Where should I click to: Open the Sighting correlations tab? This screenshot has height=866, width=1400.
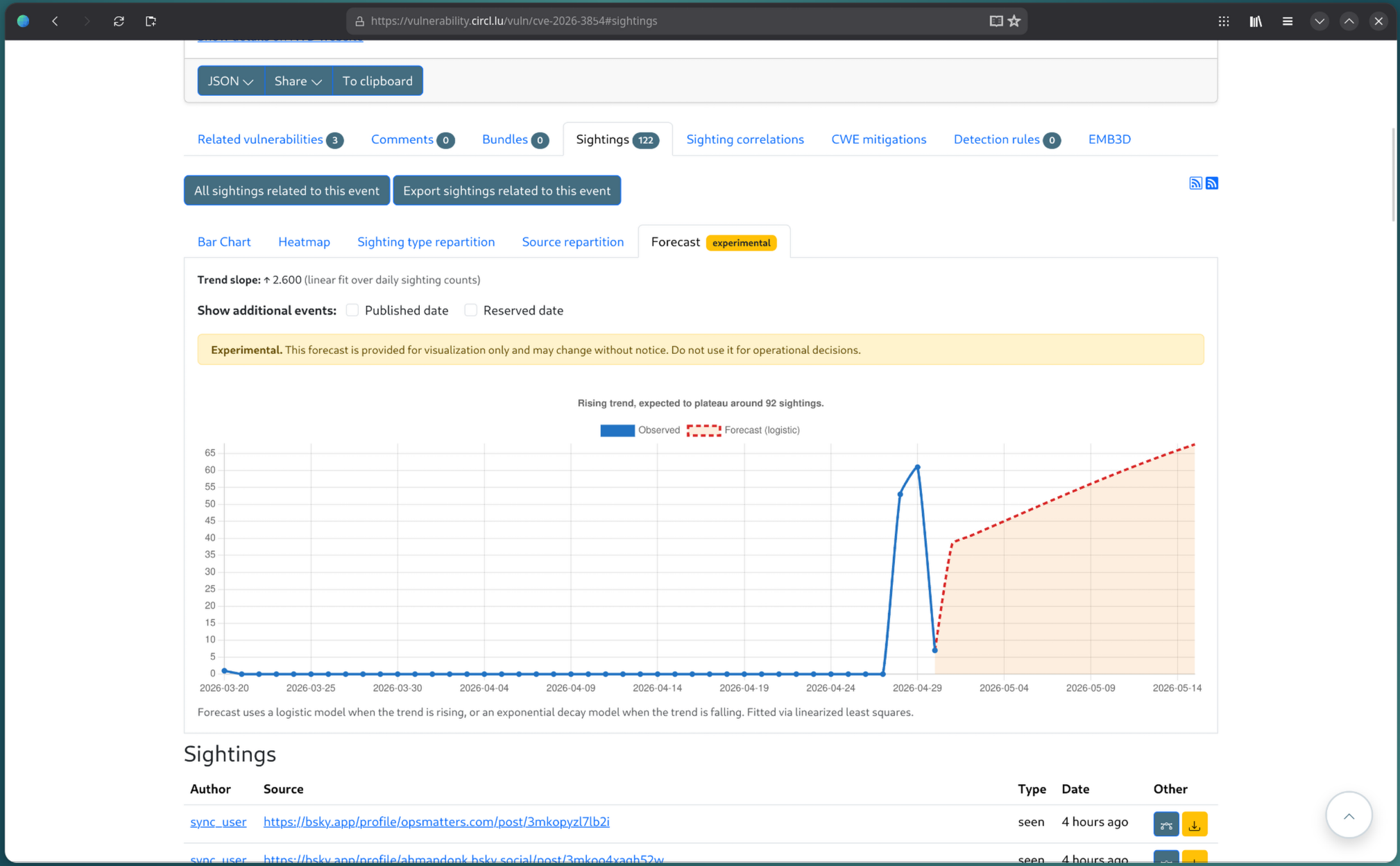(x=744, y=139)
